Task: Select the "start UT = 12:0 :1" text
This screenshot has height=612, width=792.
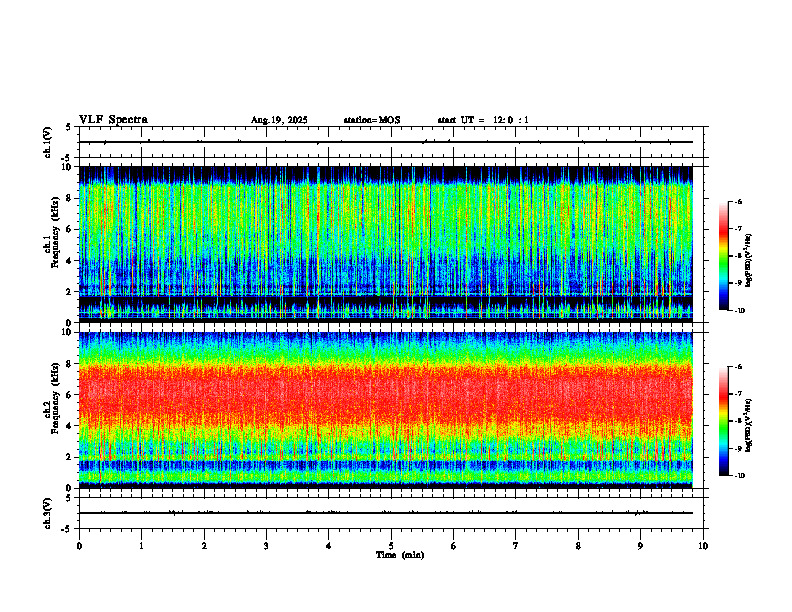Action: pyautogui.click(x=483, y=120)
